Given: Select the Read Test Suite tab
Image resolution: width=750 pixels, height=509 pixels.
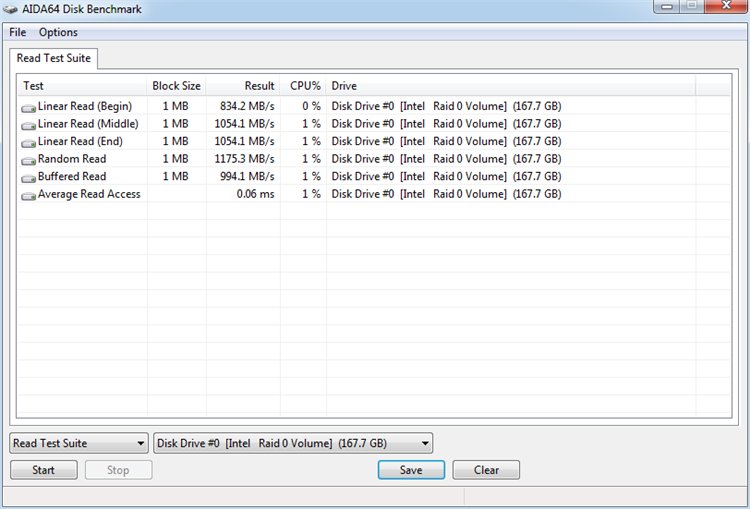Looking at the screenshot, I should (x=54, y=58).
